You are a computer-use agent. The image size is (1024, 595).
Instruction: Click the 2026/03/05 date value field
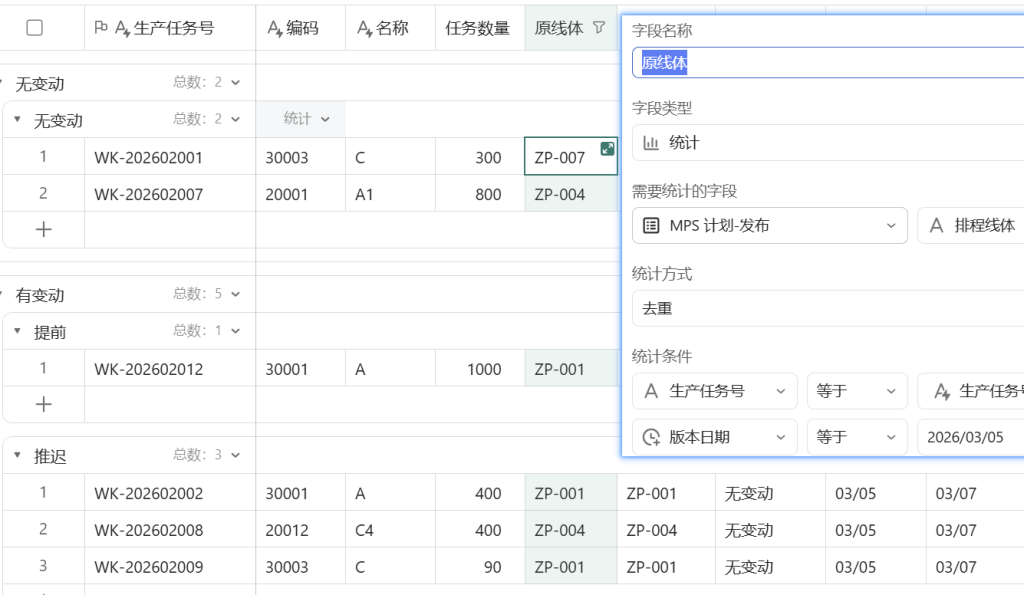970,437
